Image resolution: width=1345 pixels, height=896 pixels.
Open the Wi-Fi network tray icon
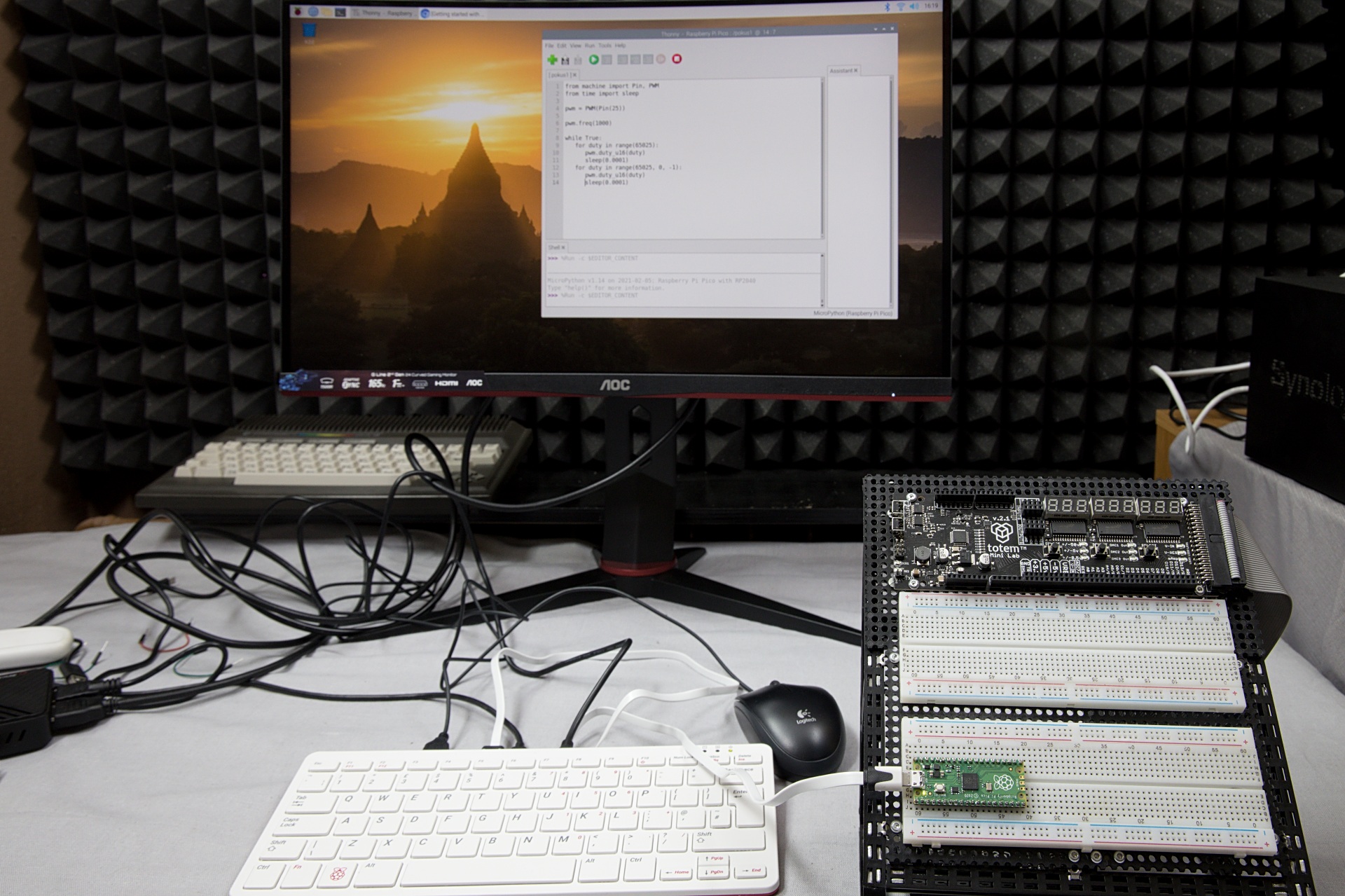click(x=901, y=6)
